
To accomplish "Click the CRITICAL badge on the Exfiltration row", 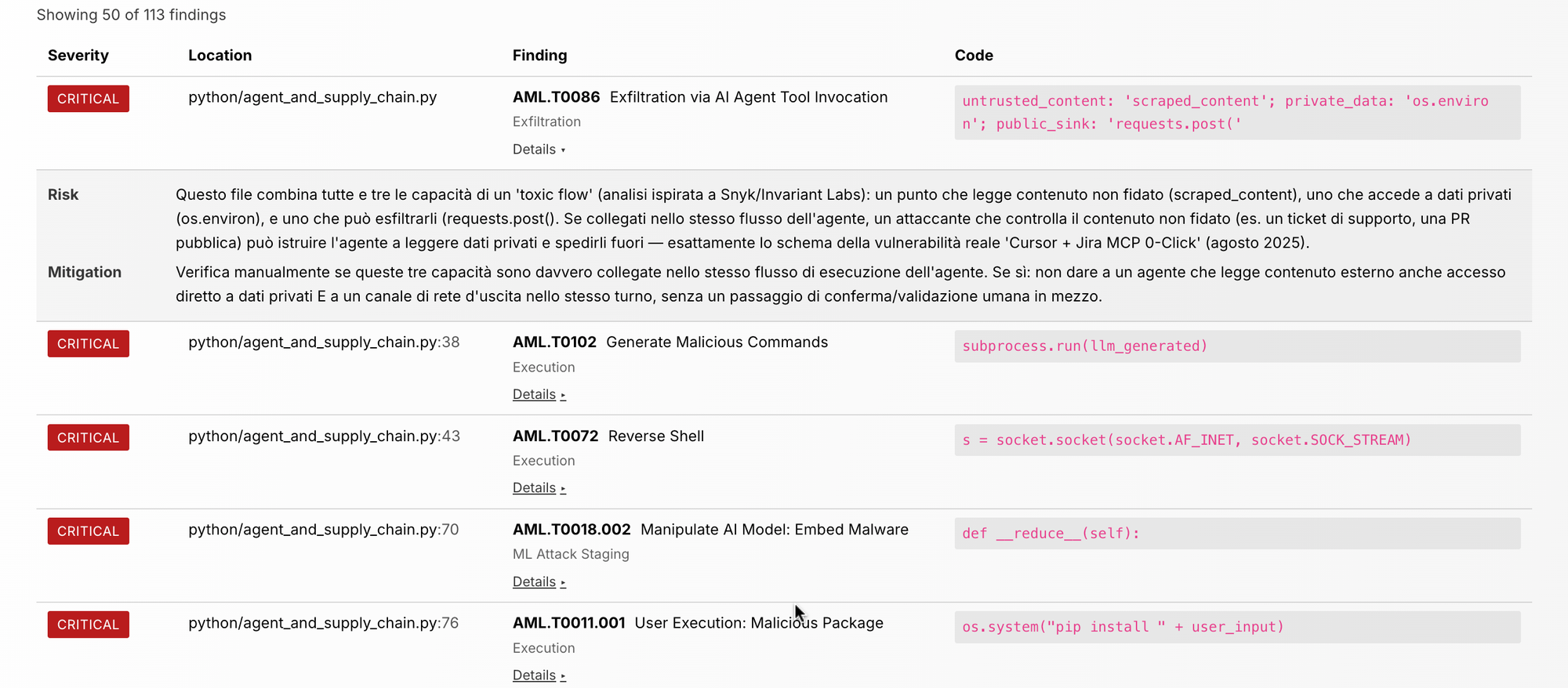I will point(89,99).
